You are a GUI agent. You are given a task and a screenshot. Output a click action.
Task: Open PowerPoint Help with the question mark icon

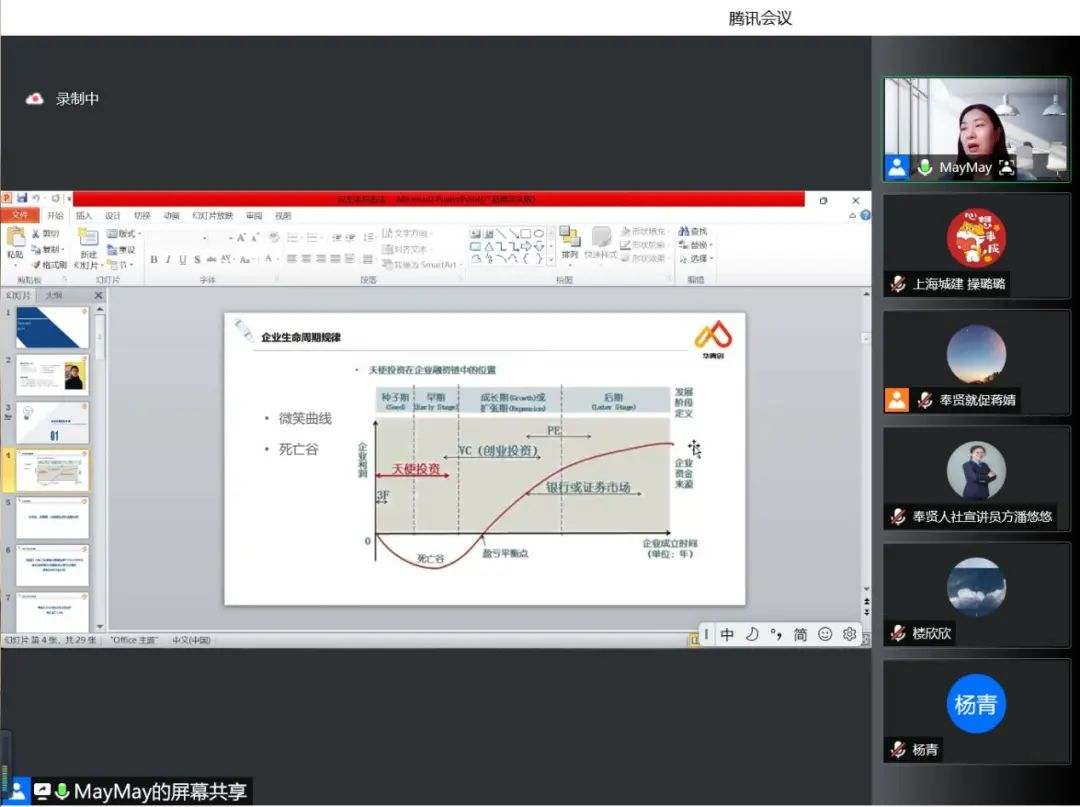click(x=866, y=216)
